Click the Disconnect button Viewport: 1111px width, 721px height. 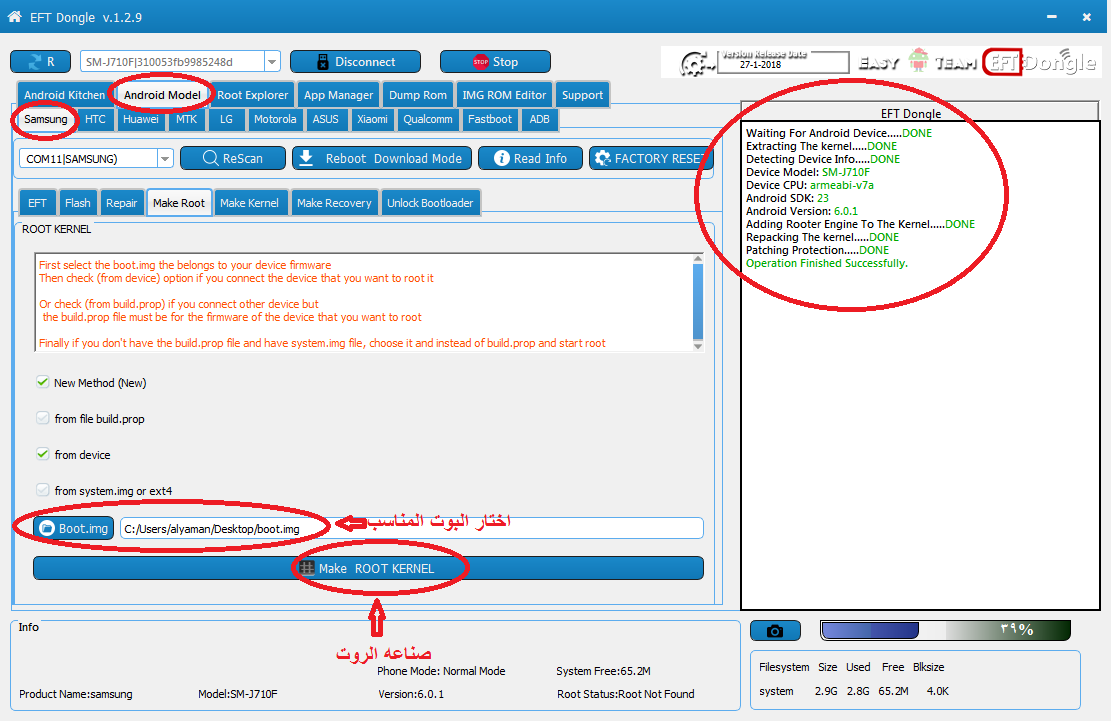355,62
